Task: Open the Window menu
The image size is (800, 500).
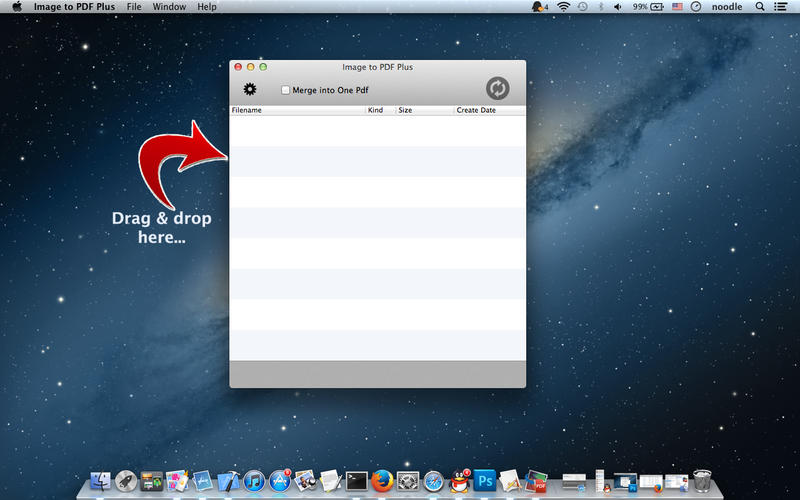Action: click(x=169, y=7)
